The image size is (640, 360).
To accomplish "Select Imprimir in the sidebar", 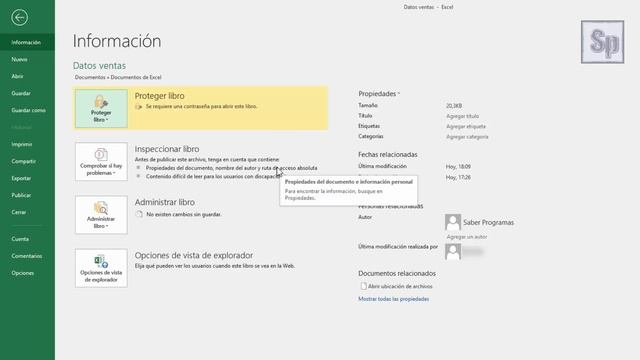I will point(27,144).
